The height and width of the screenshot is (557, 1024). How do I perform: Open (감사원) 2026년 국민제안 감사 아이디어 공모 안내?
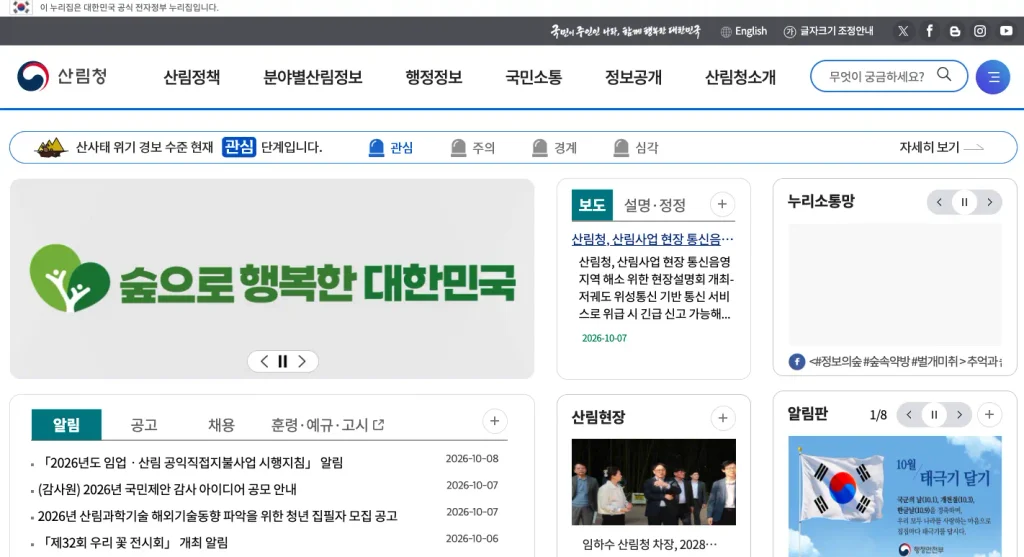pos(167,489)
